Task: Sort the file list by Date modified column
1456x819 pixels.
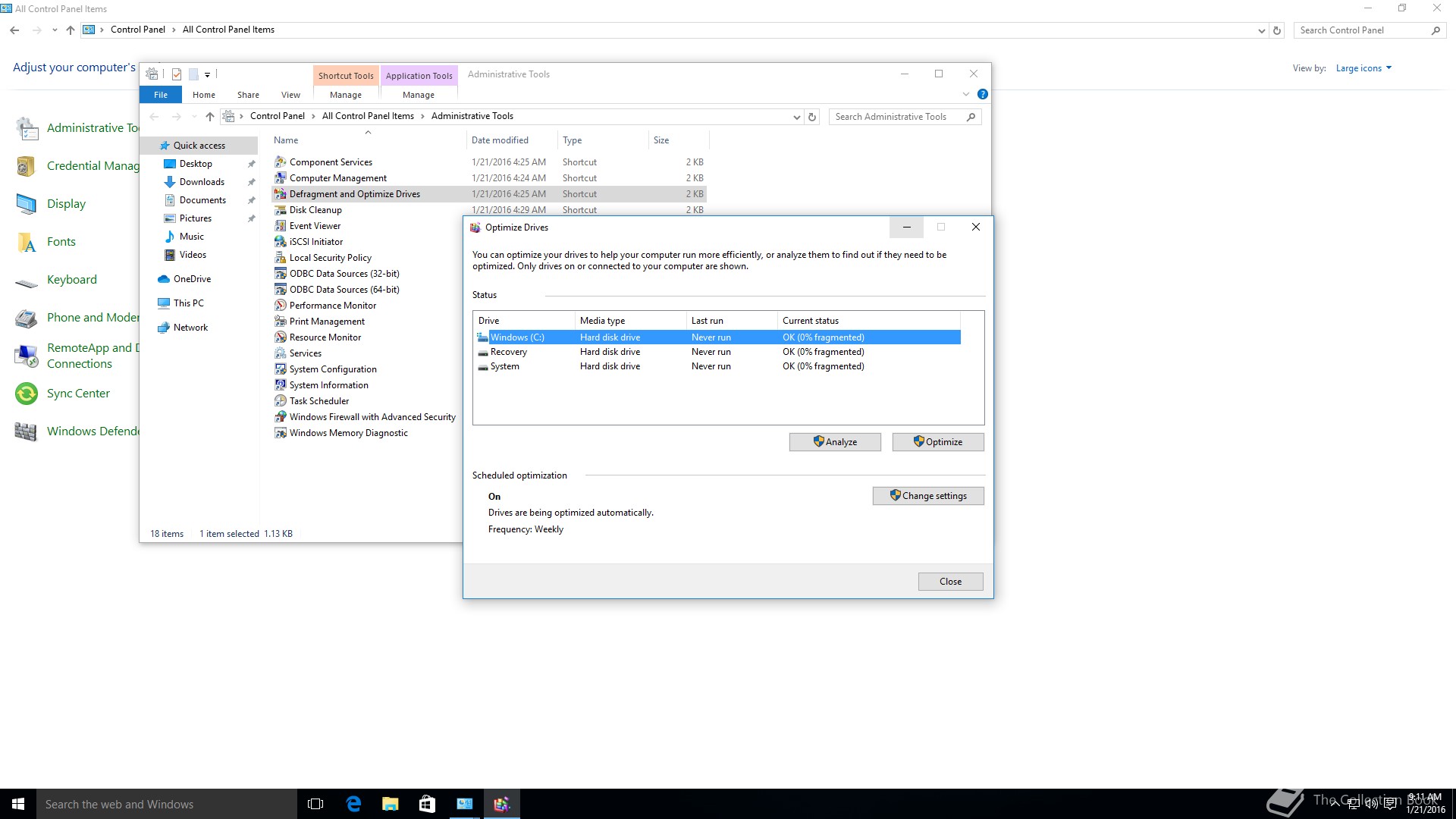Action: pyautogui.click(x=511, y=140)
